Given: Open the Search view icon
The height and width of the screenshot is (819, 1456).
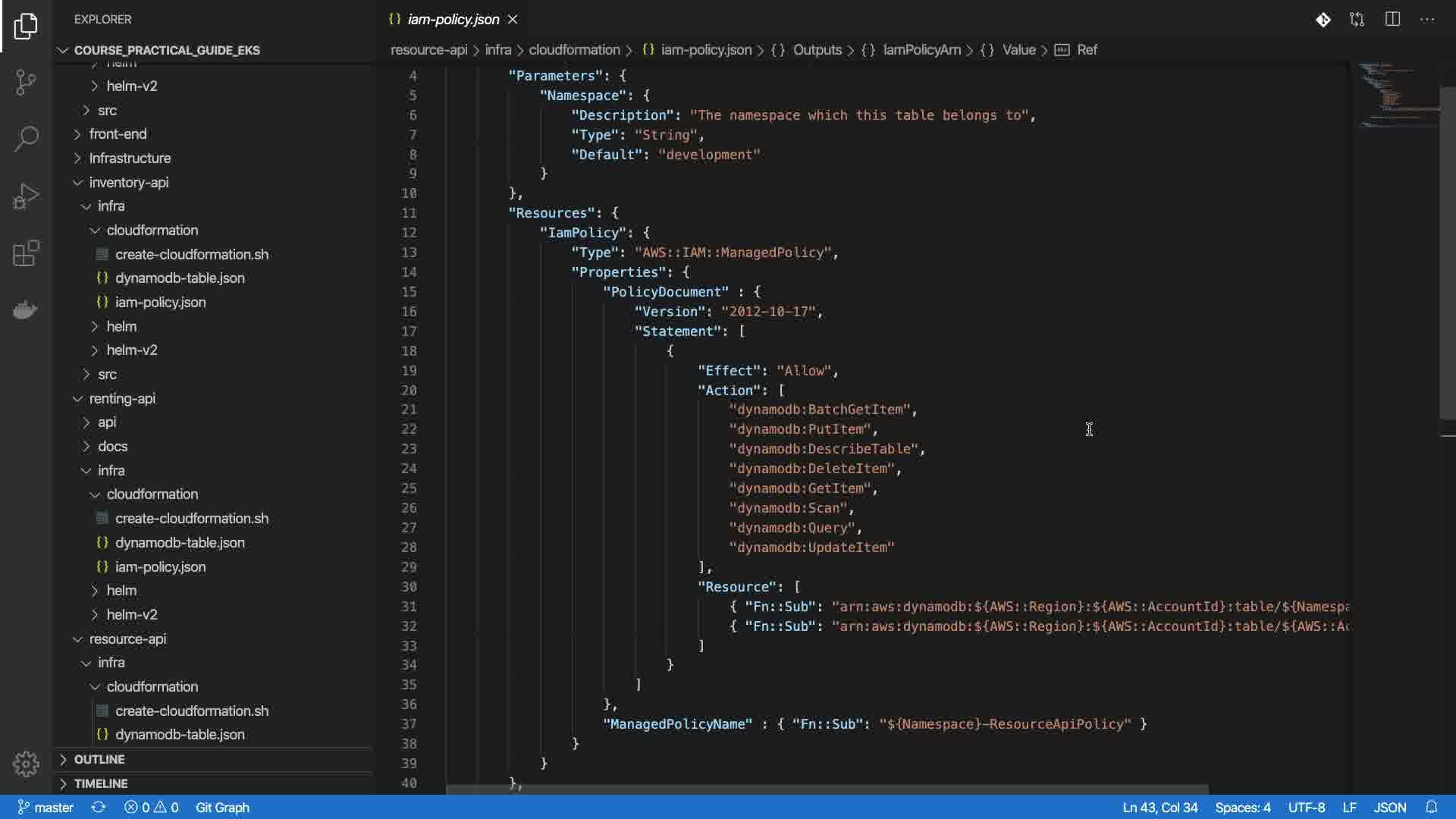Looking at the screenshot, I should [26, 139].
